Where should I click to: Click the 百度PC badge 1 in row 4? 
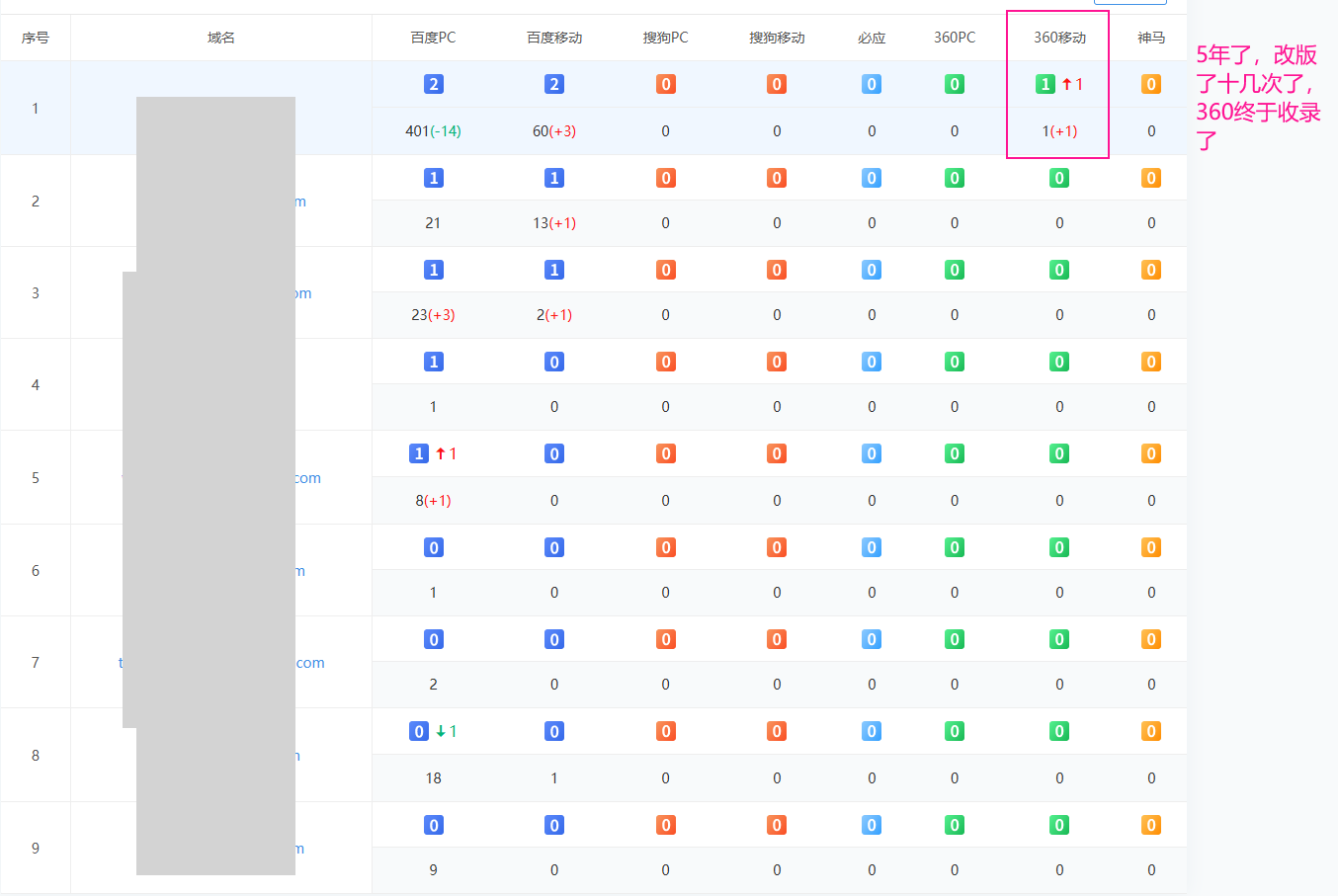433,362
